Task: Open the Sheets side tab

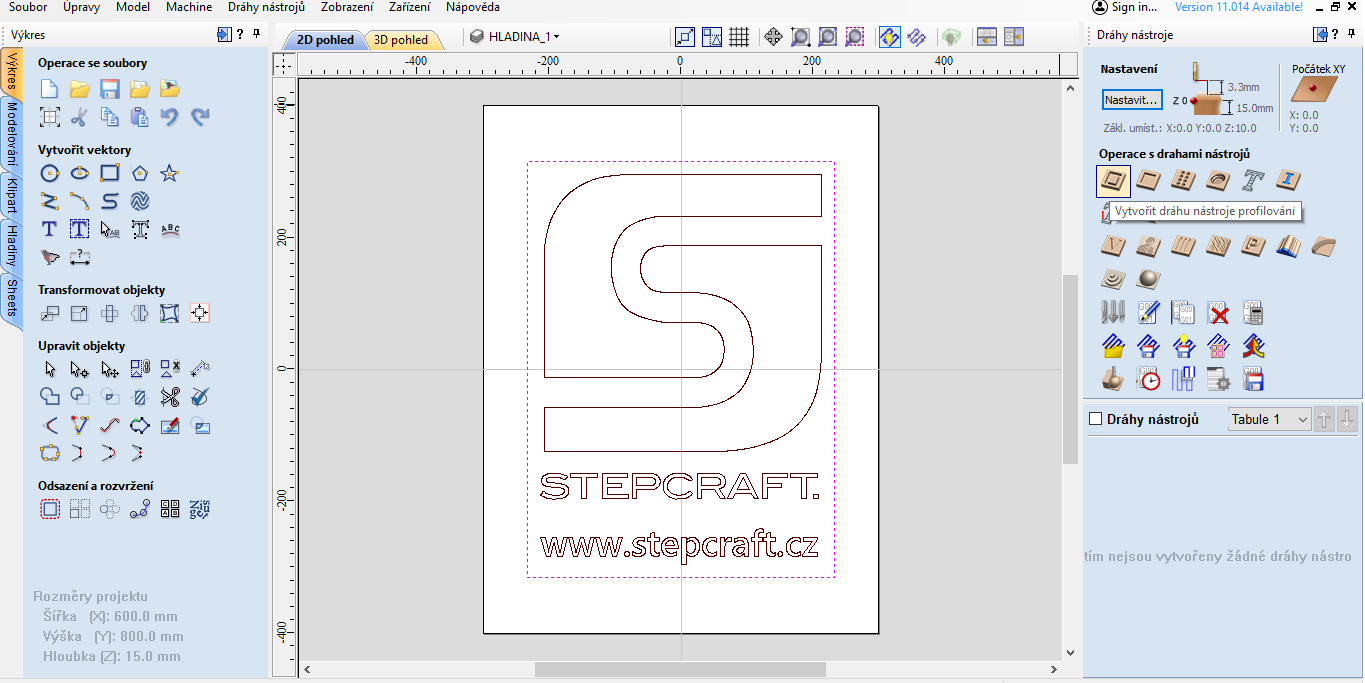Action: 12,298
